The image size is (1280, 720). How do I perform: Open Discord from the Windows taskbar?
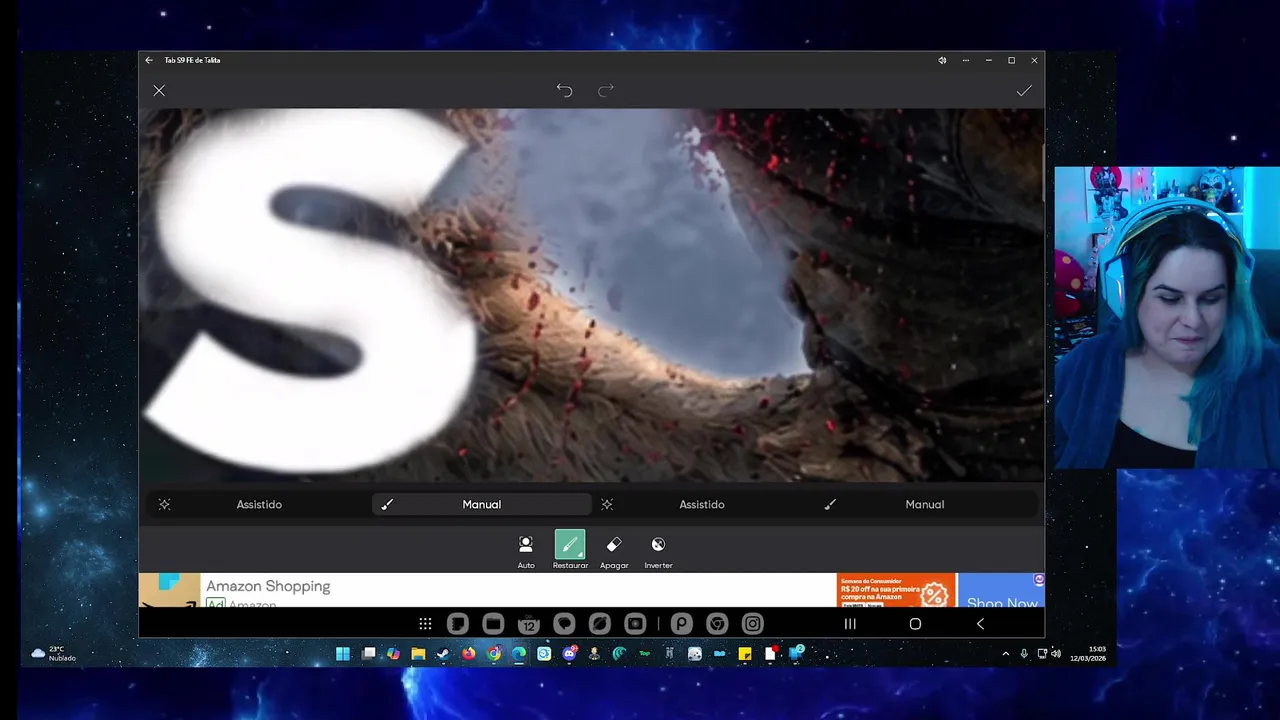pos(569,654)
